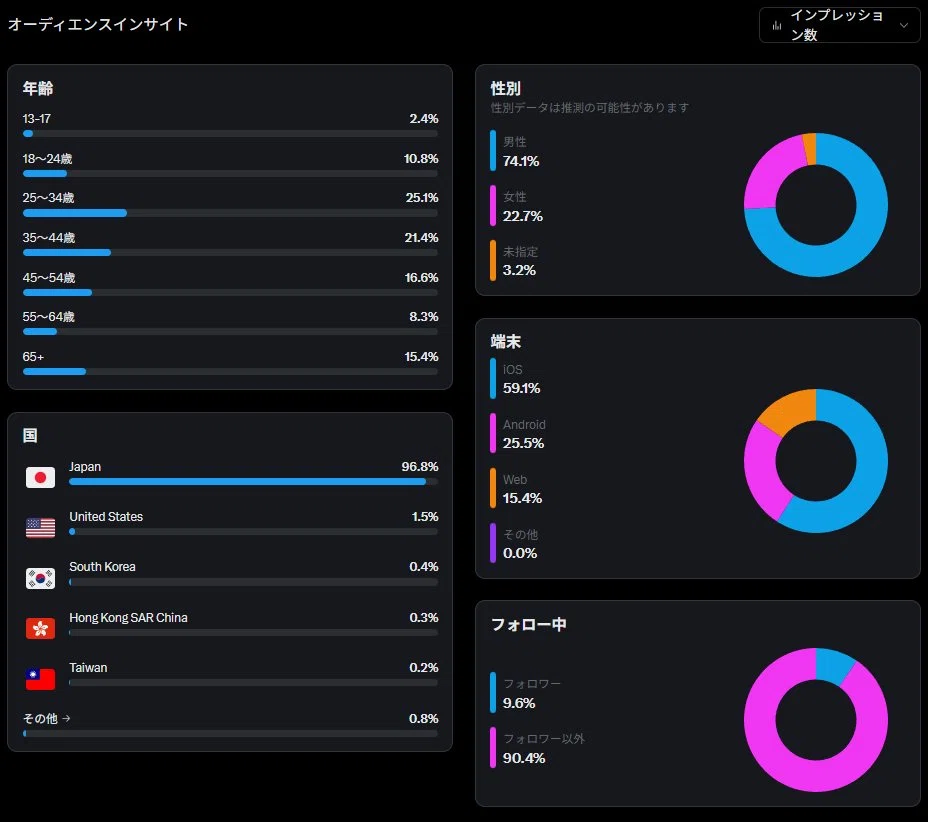Open the インプレッション数 metric dropdown
This screenshot has width=928, height=822.
(x=839, y=25)
